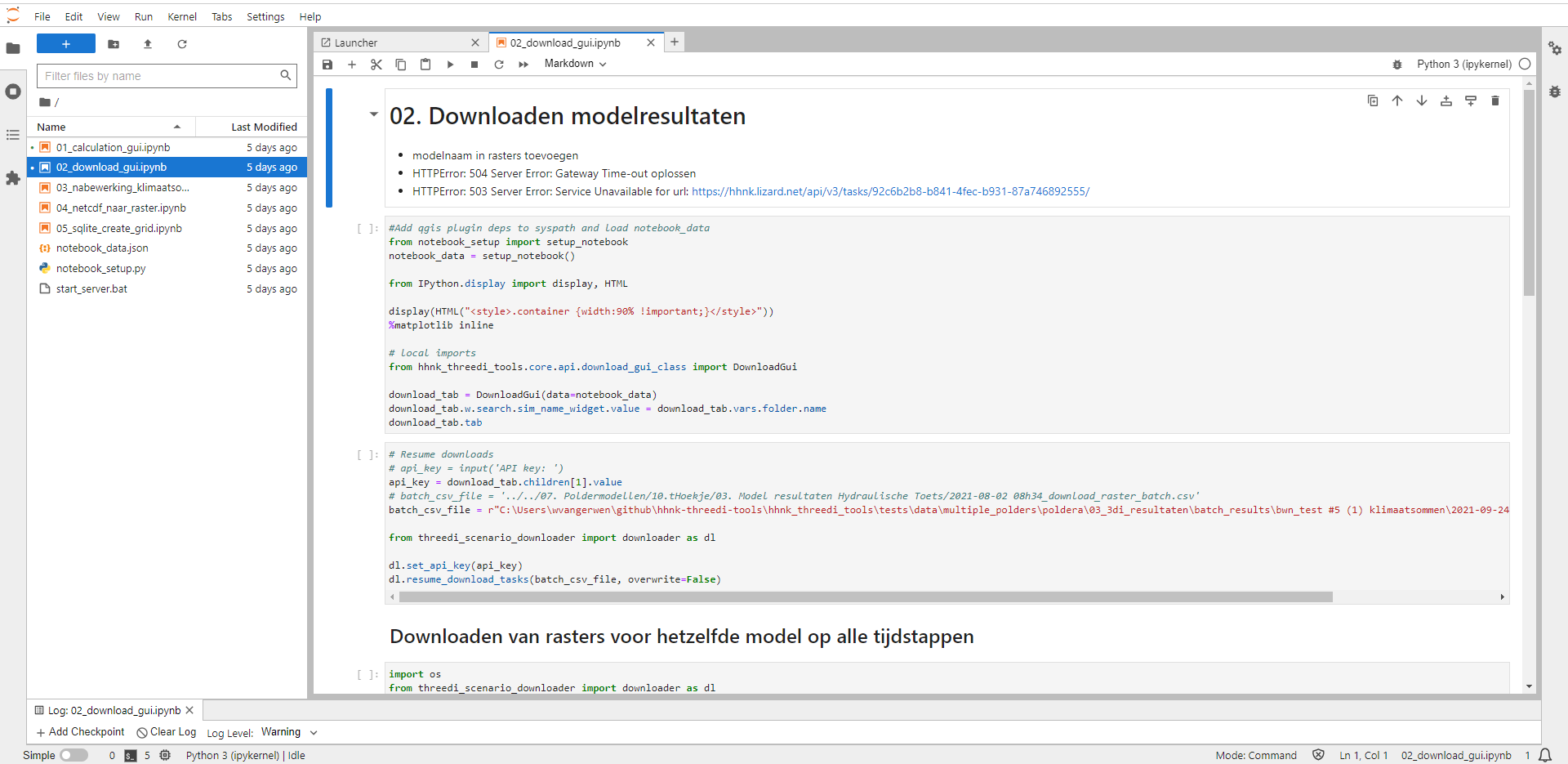1568x764 pixels.
Task: Open the File Browser sidebar panel
Action: pyautogui.click(x=13, y=48)
